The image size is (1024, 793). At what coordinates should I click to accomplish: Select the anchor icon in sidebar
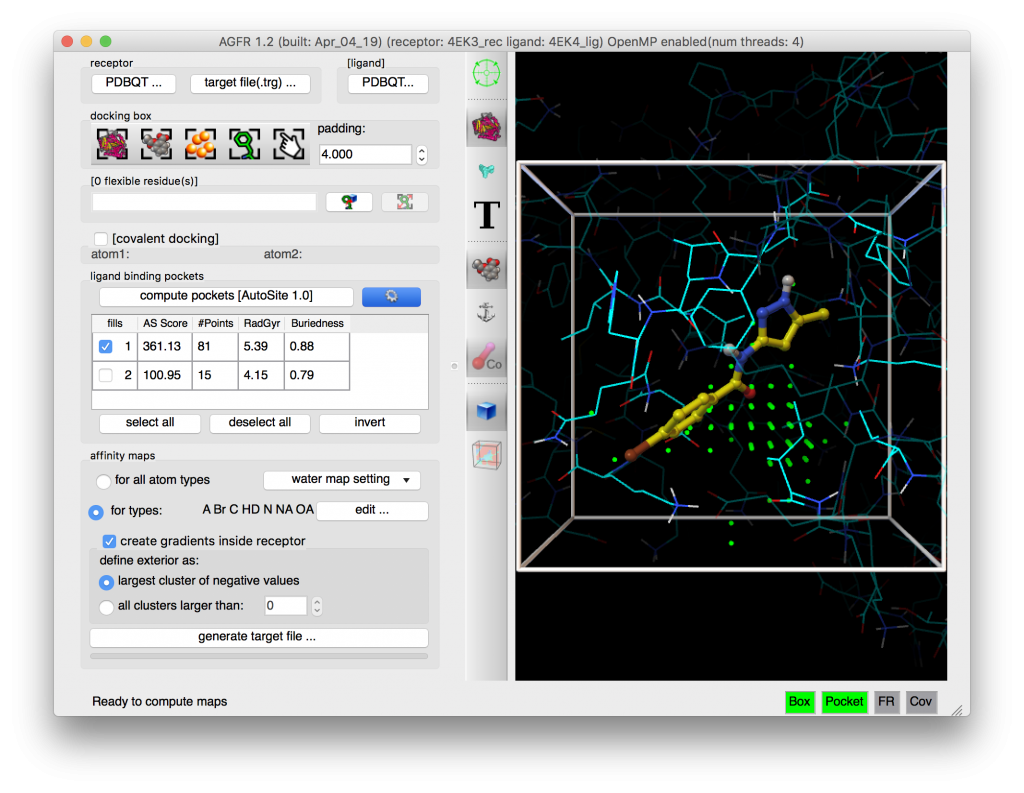point(487,310)
